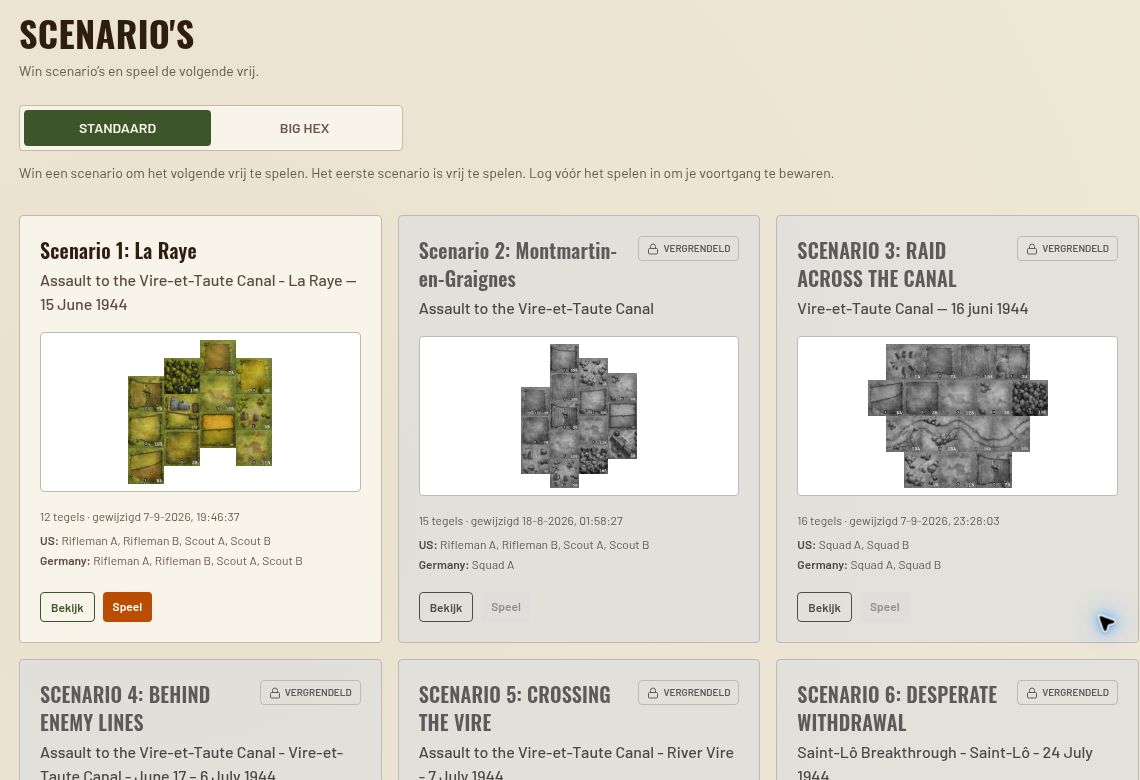Click the 'Vire-et-Taute Canal — 16 juni 1944' subtitle
This screenshot has height=780, width=1140.
[912, 309]
